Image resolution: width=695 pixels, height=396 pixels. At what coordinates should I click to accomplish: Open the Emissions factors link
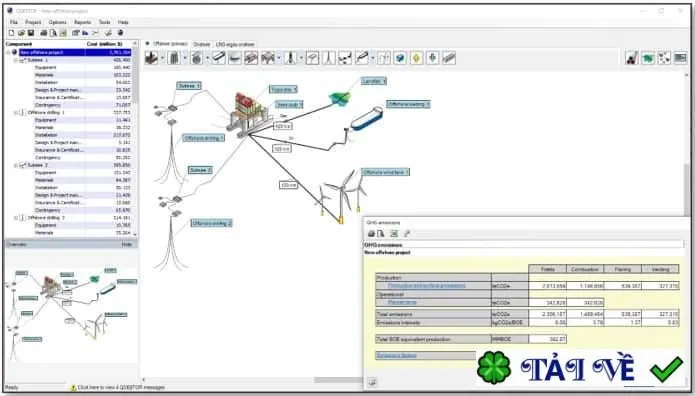[x=396, y=355]
